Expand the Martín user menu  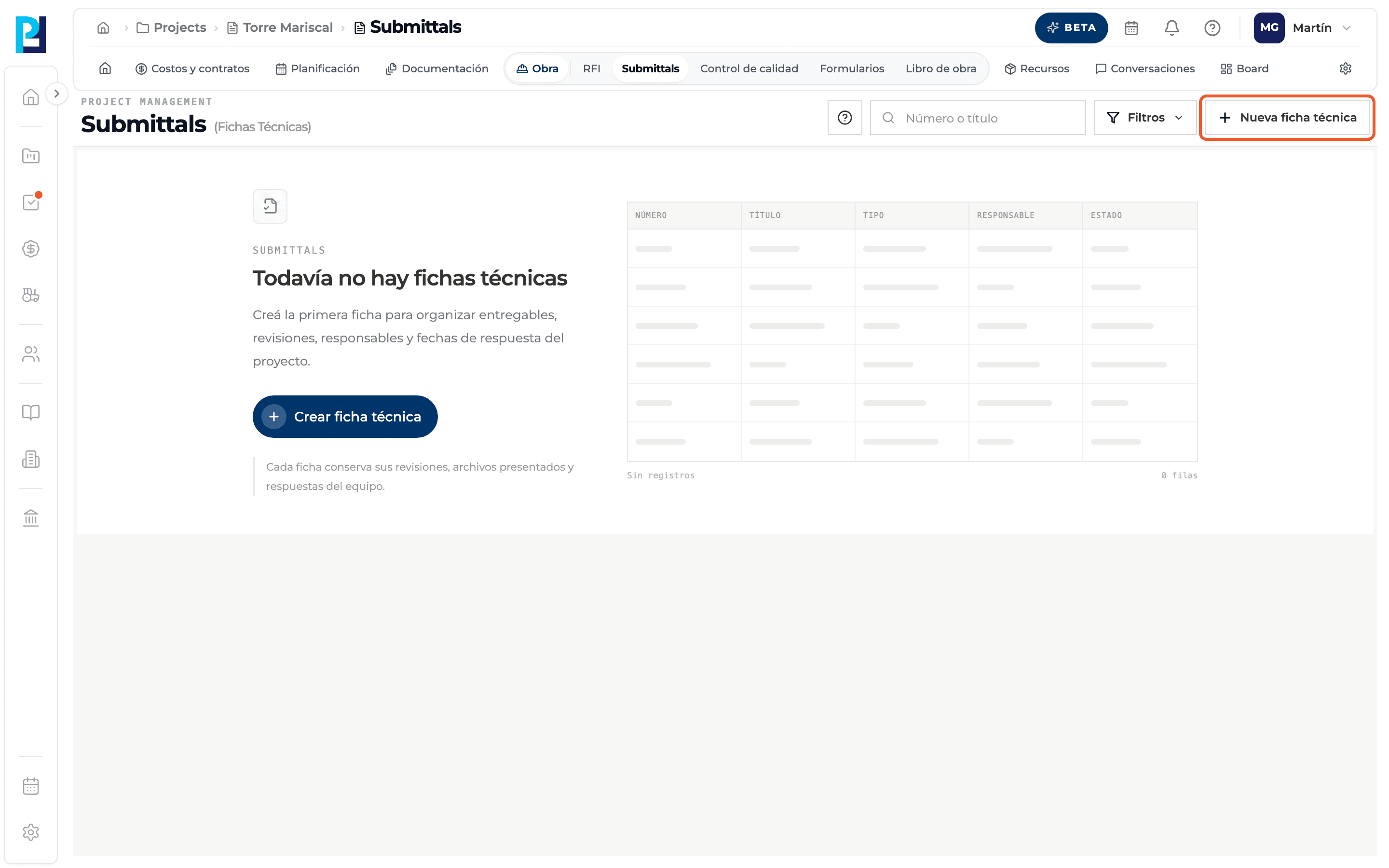pyautogui.click(x=1303, y=27)
